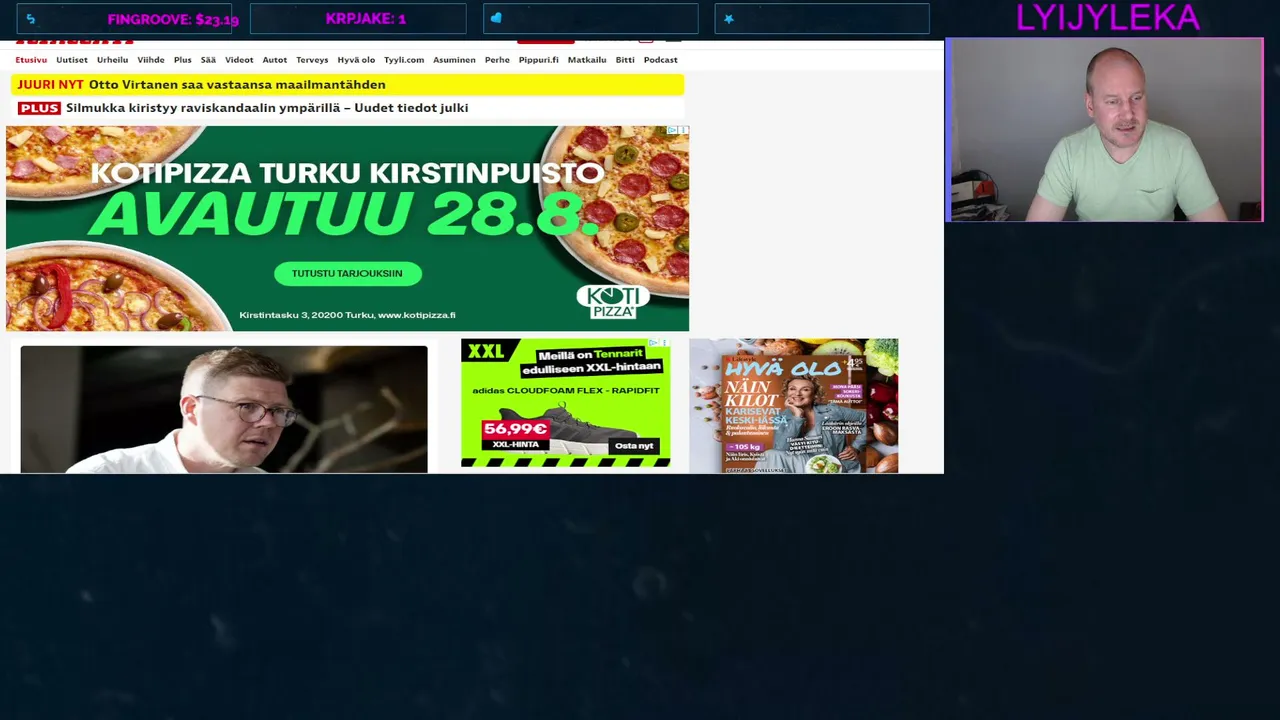This screenshot has height=720, width=1280.
Task: Click the 56,99€ price tag
Action: coord(516,431)
